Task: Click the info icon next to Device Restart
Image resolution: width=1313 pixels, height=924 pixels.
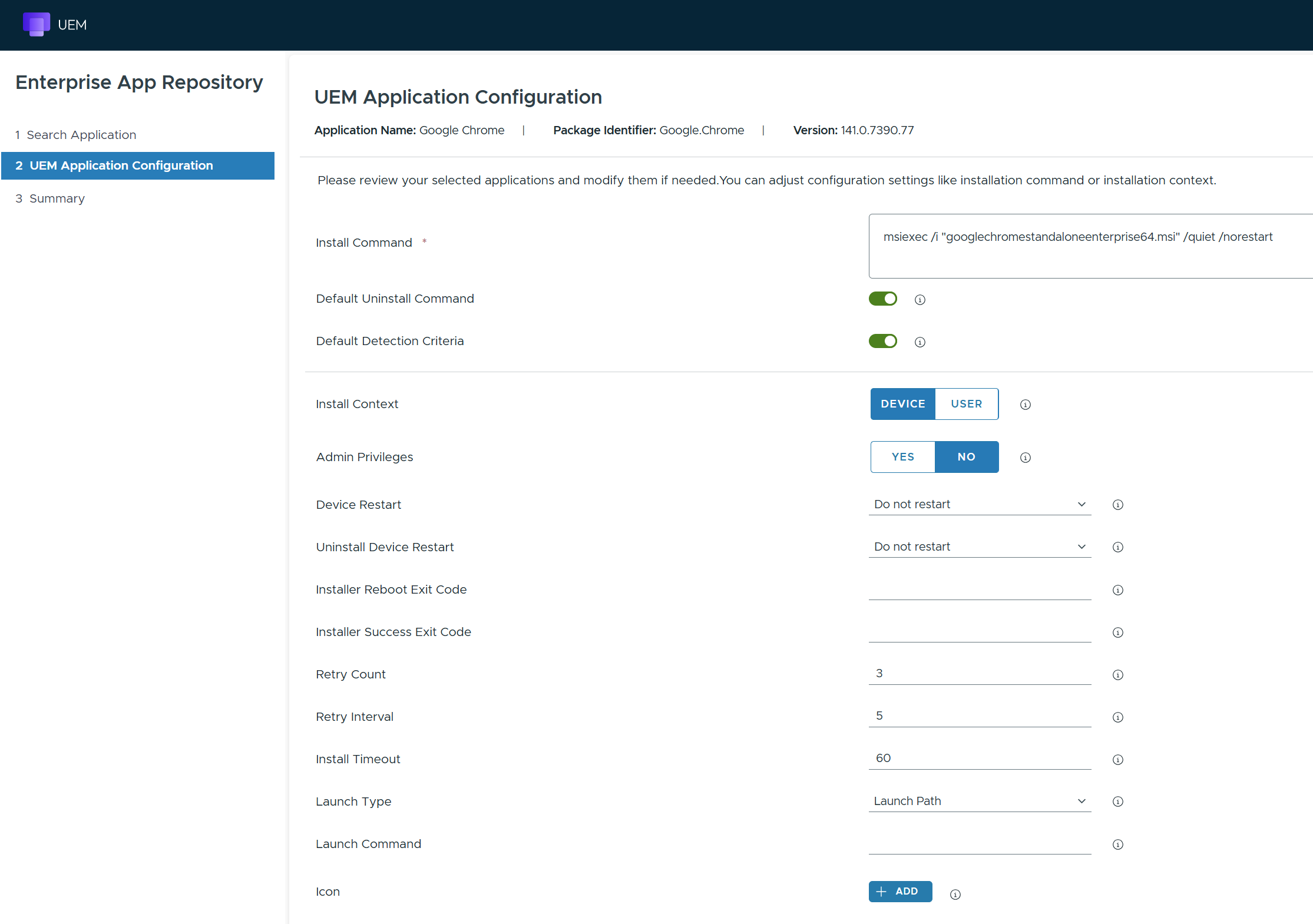Action: pos(1117,505)
